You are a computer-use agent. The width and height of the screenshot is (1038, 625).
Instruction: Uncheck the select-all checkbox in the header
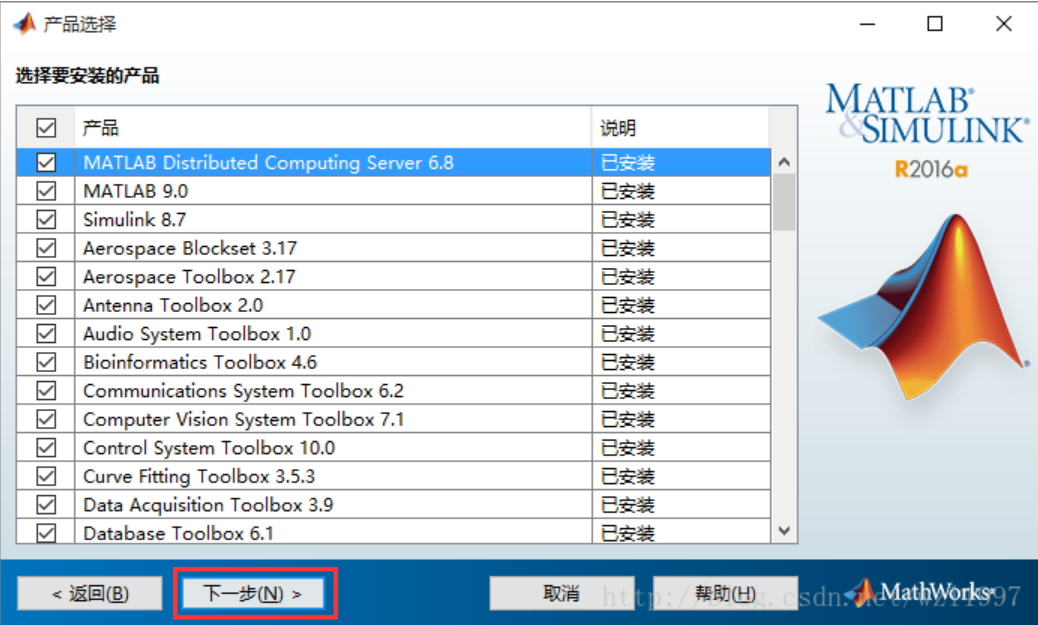(x=45, y=127)
